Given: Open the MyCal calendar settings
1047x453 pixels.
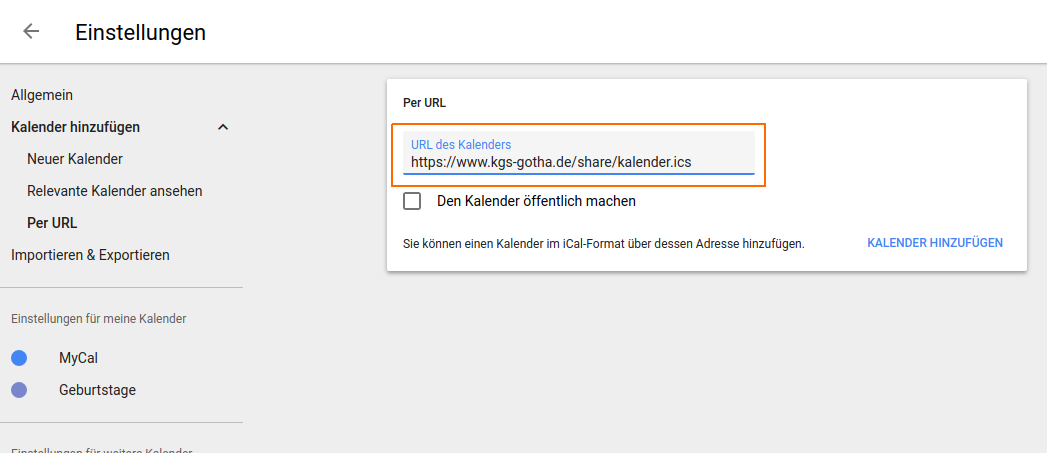Looking at the screenshot, I should click(78, 358).
